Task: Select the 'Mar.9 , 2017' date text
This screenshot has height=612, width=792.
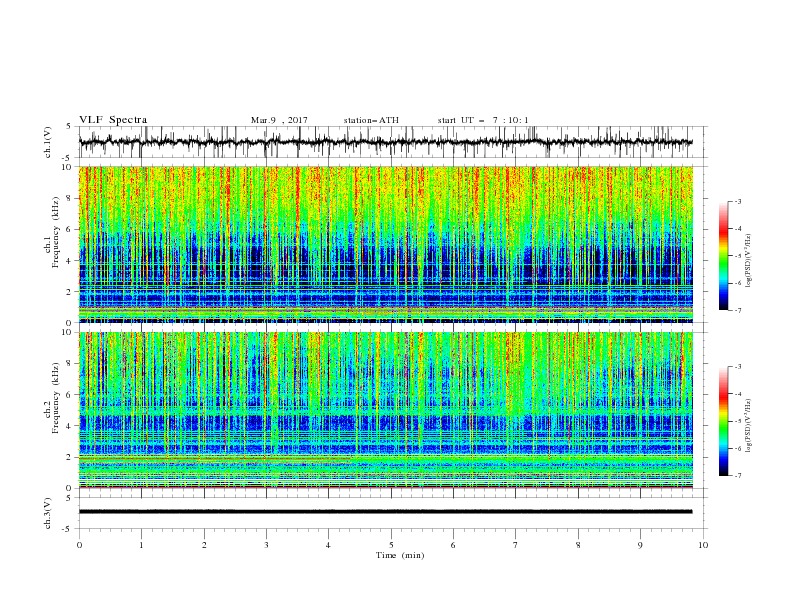Action: (x=279, y=120)
